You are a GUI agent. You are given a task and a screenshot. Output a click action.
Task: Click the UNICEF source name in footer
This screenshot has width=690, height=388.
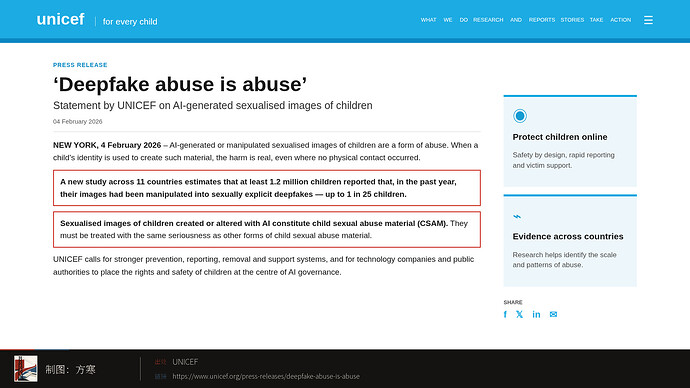pyautogui.click(x=185, y=362)
